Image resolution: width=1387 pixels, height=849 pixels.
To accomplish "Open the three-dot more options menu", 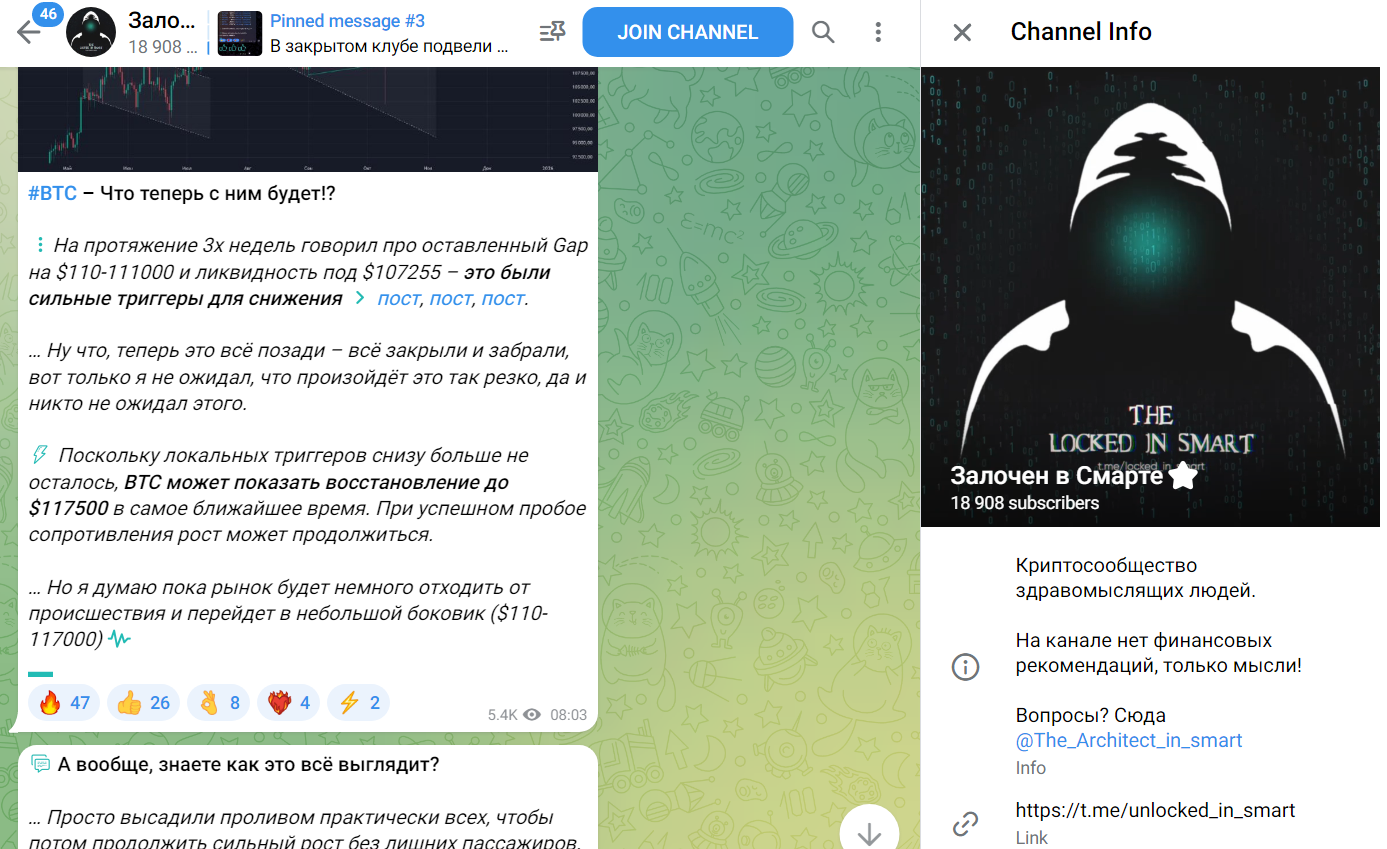I will pos(878,33).
